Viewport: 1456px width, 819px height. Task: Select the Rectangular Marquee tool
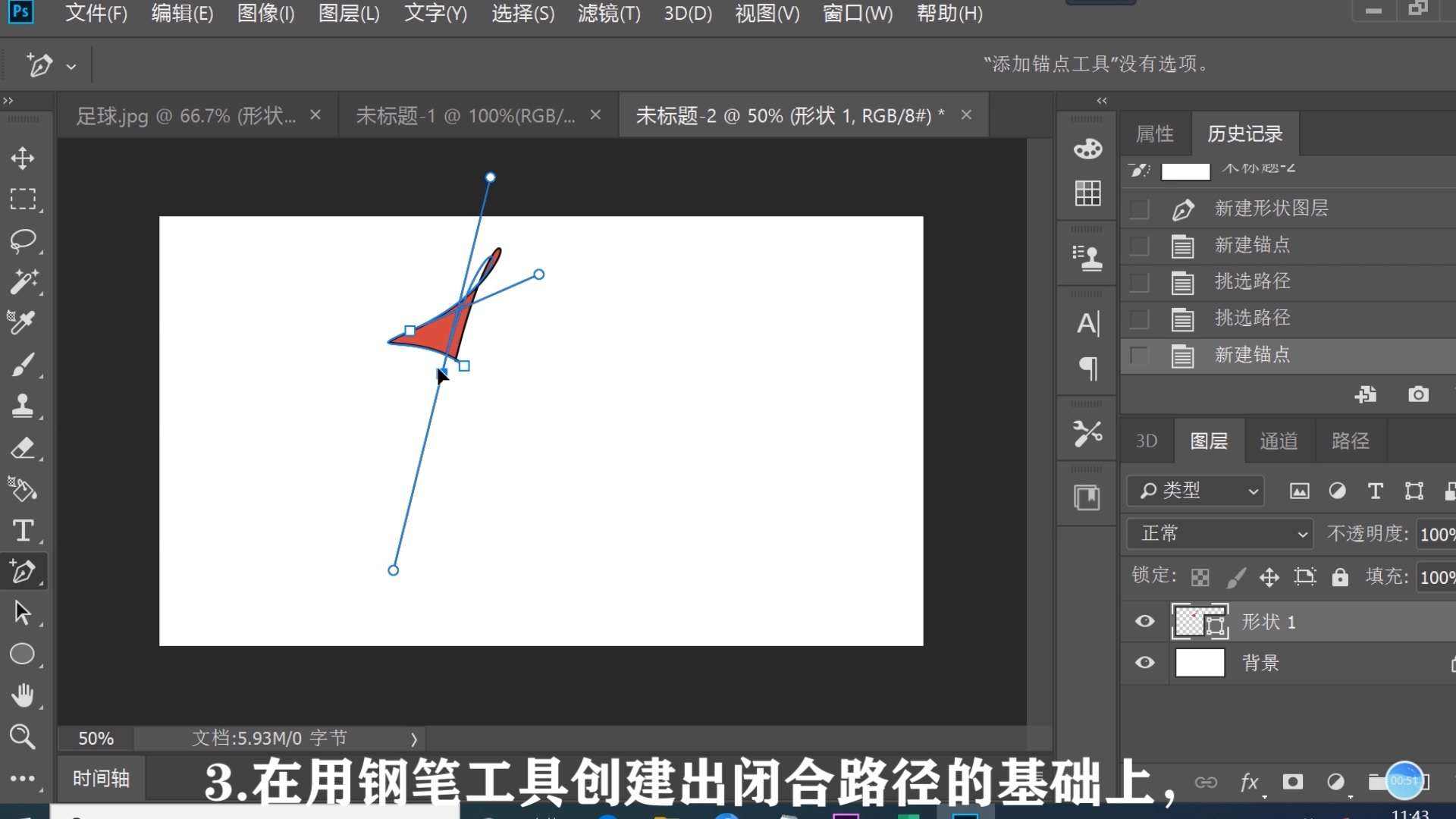click(x=23, y=199)
